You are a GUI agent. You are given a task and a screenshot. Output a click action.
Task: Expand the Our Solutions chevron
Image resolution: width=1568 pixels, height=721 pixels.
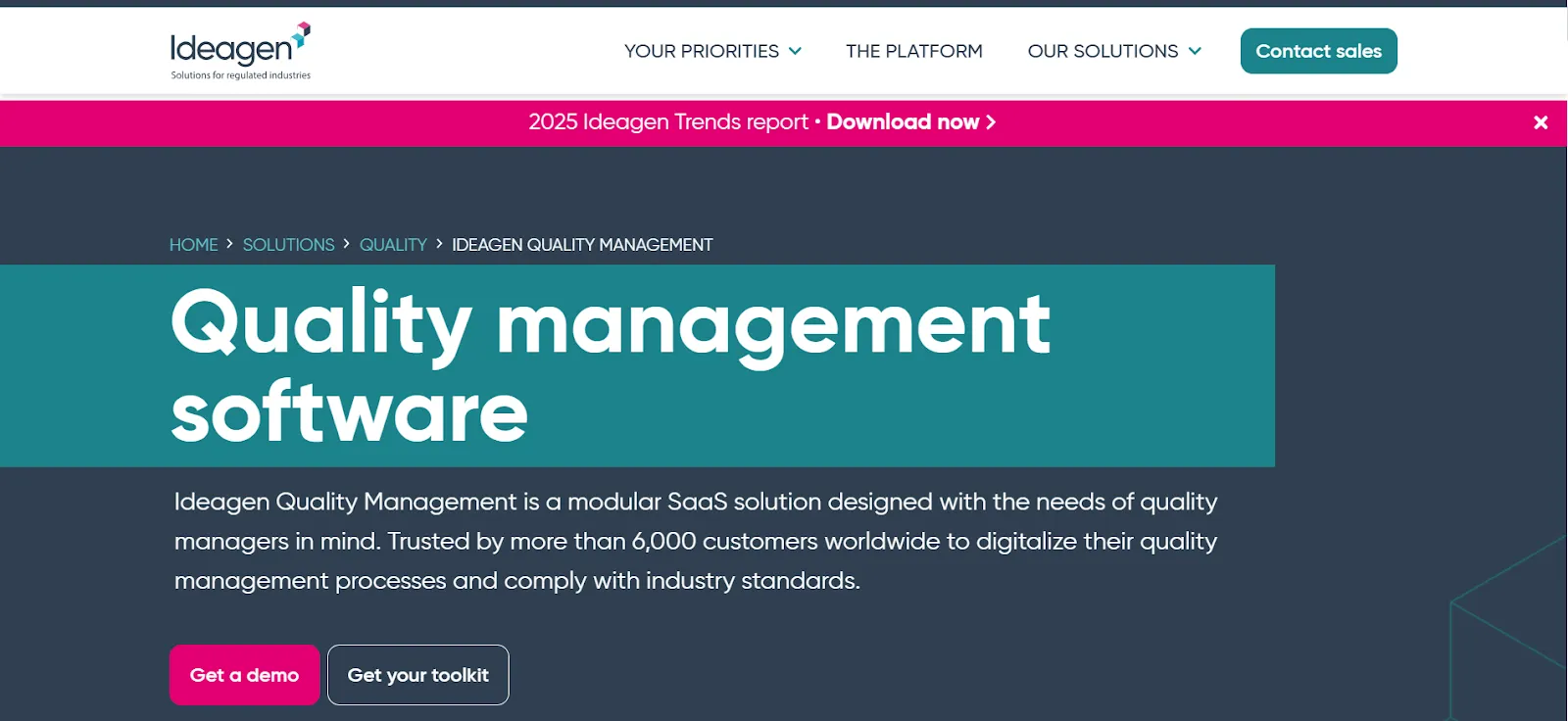pos(1195,51)
